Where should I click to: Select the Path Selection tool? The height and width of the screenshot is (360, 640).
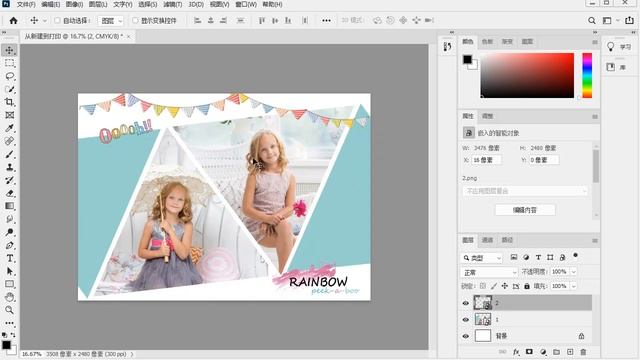pyautogui.click(x=9, y=271)
